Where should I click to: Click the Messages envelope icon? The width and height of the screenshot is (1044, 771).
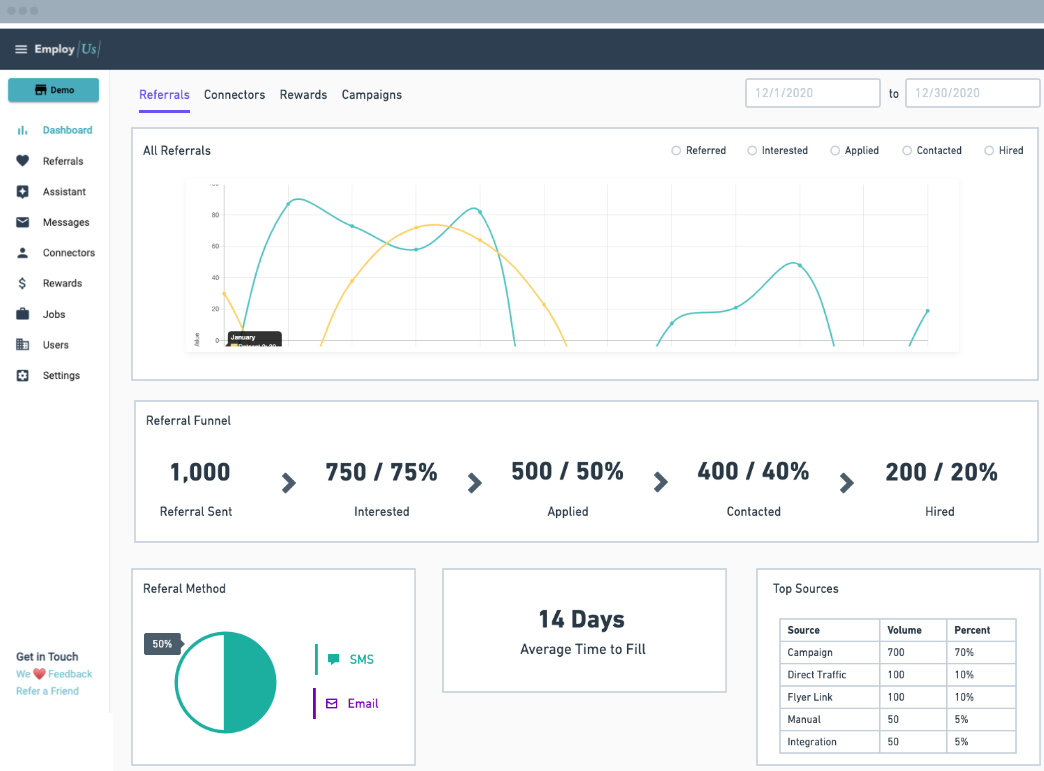[x=23, y=222]
